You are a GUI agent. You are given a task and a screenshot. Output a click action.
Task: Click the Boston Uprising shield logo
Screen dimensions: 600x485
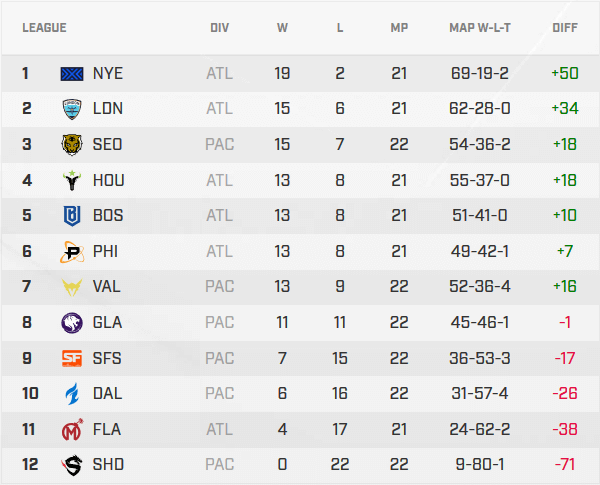coord(73,215)
